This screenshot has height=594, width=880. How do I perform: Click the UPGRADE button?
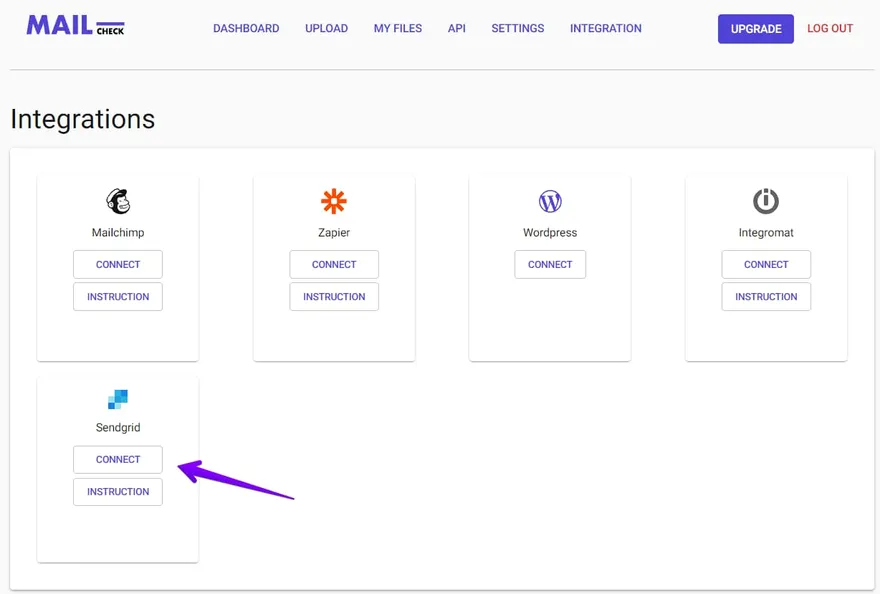[755, 28]
